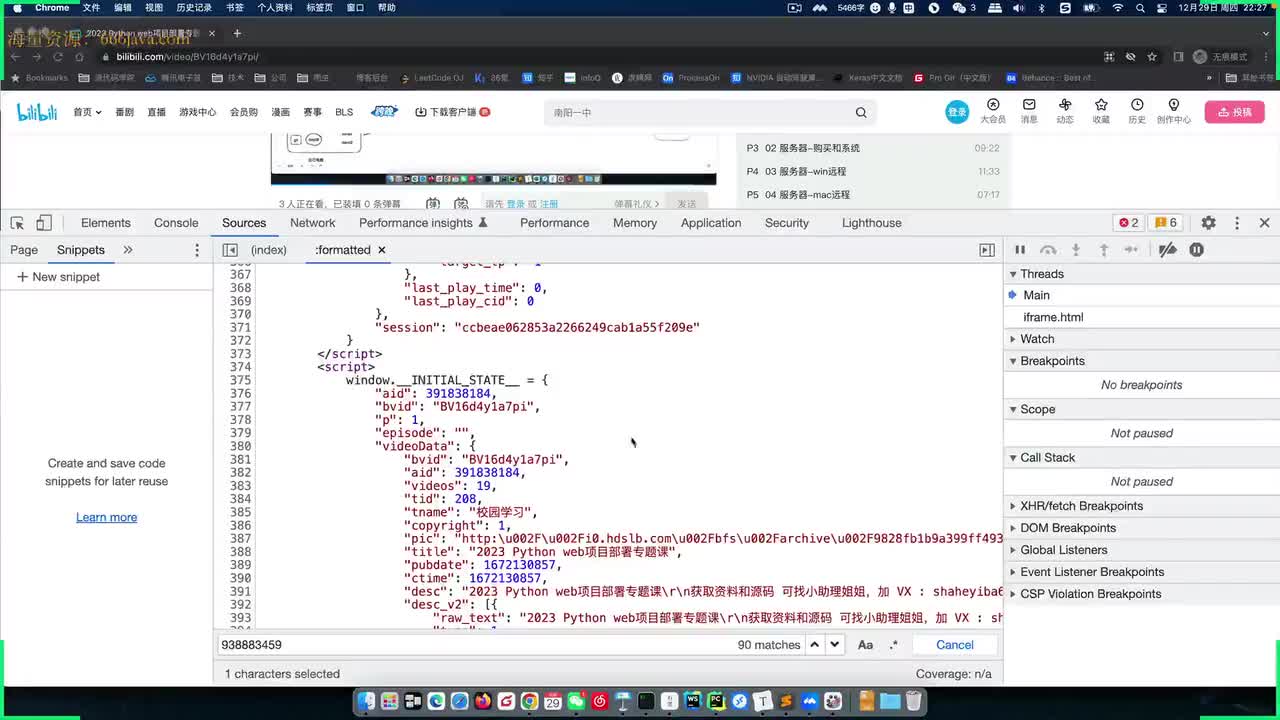Toggle the navigator sidebar panel icon
Screen dimensions: 1280x720
coord(230,250)
